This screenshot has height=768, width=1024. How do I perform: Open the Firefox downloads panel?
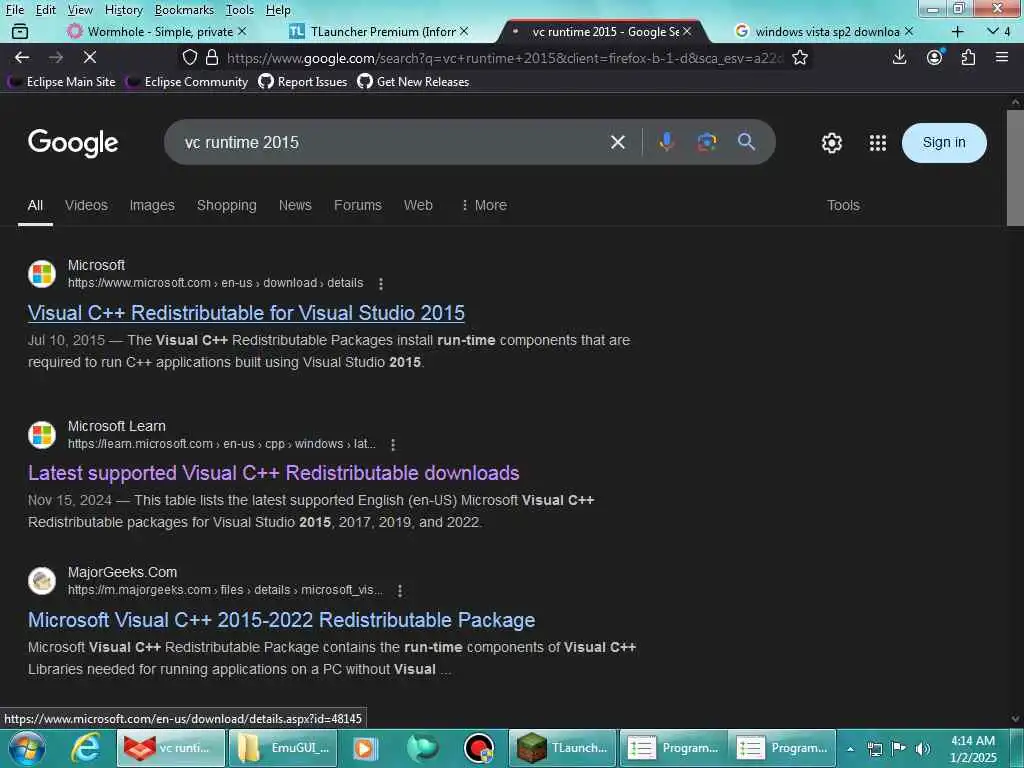pyautogui.click(x=899, y=57)
